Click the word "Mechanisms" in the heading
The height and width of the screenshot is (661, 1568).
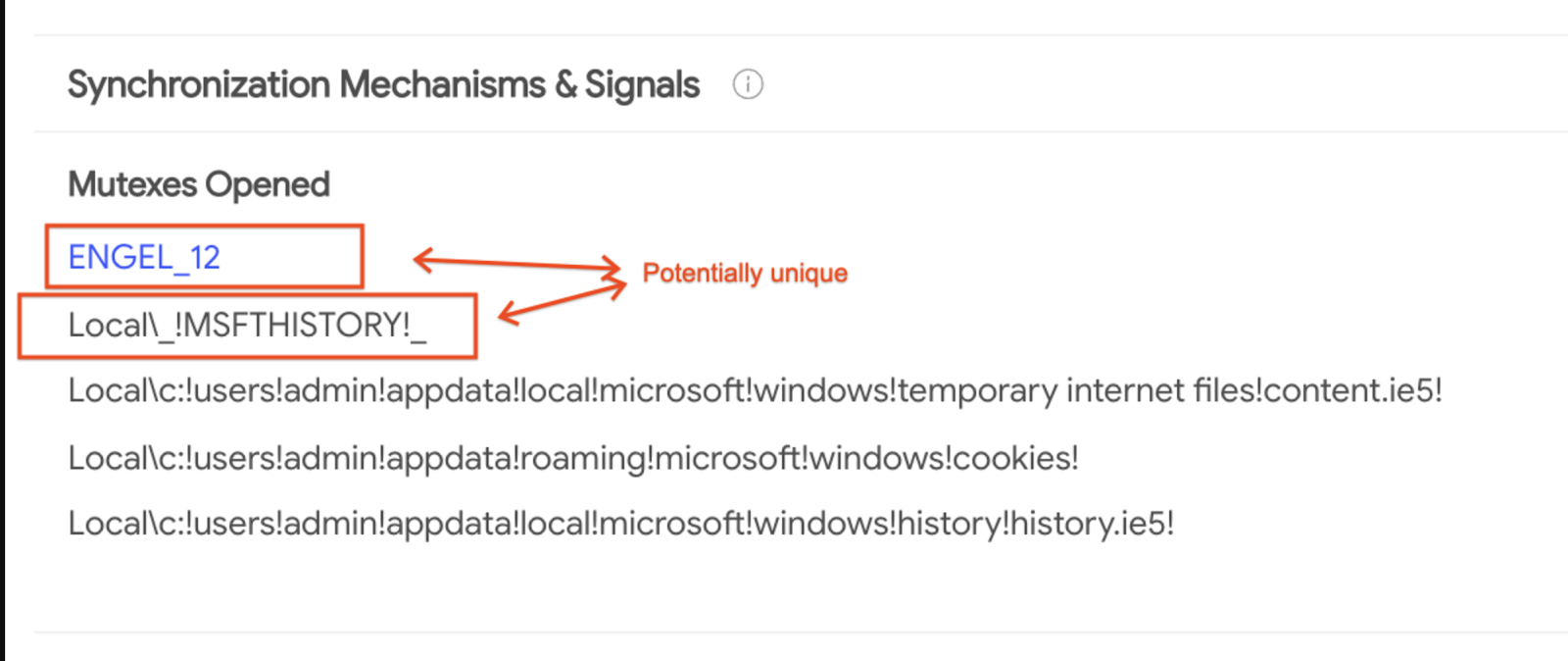click(442, 85)
